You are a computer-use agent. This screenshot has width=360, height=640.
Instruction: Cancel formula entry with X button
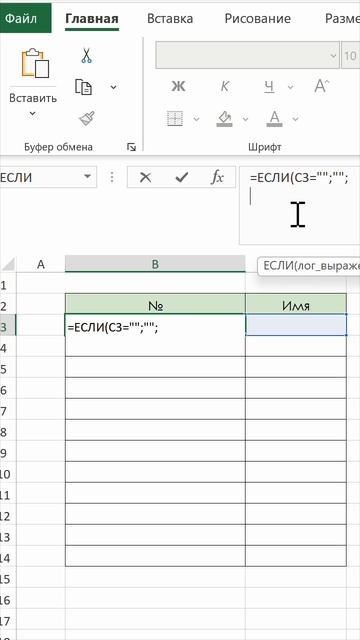pos(145,177)
